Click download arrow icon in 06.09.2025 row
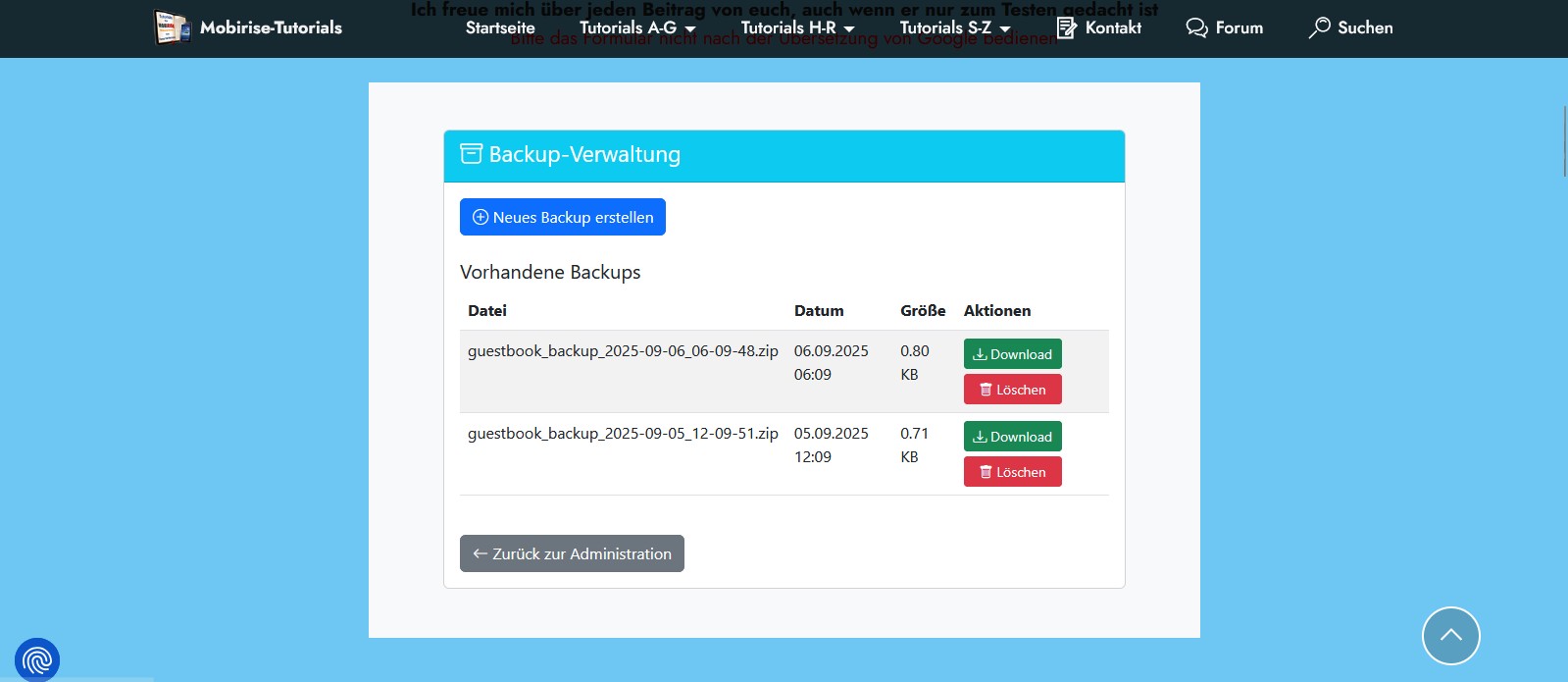1568x682 pixels. pyautogui.click(x=980, y=354)
